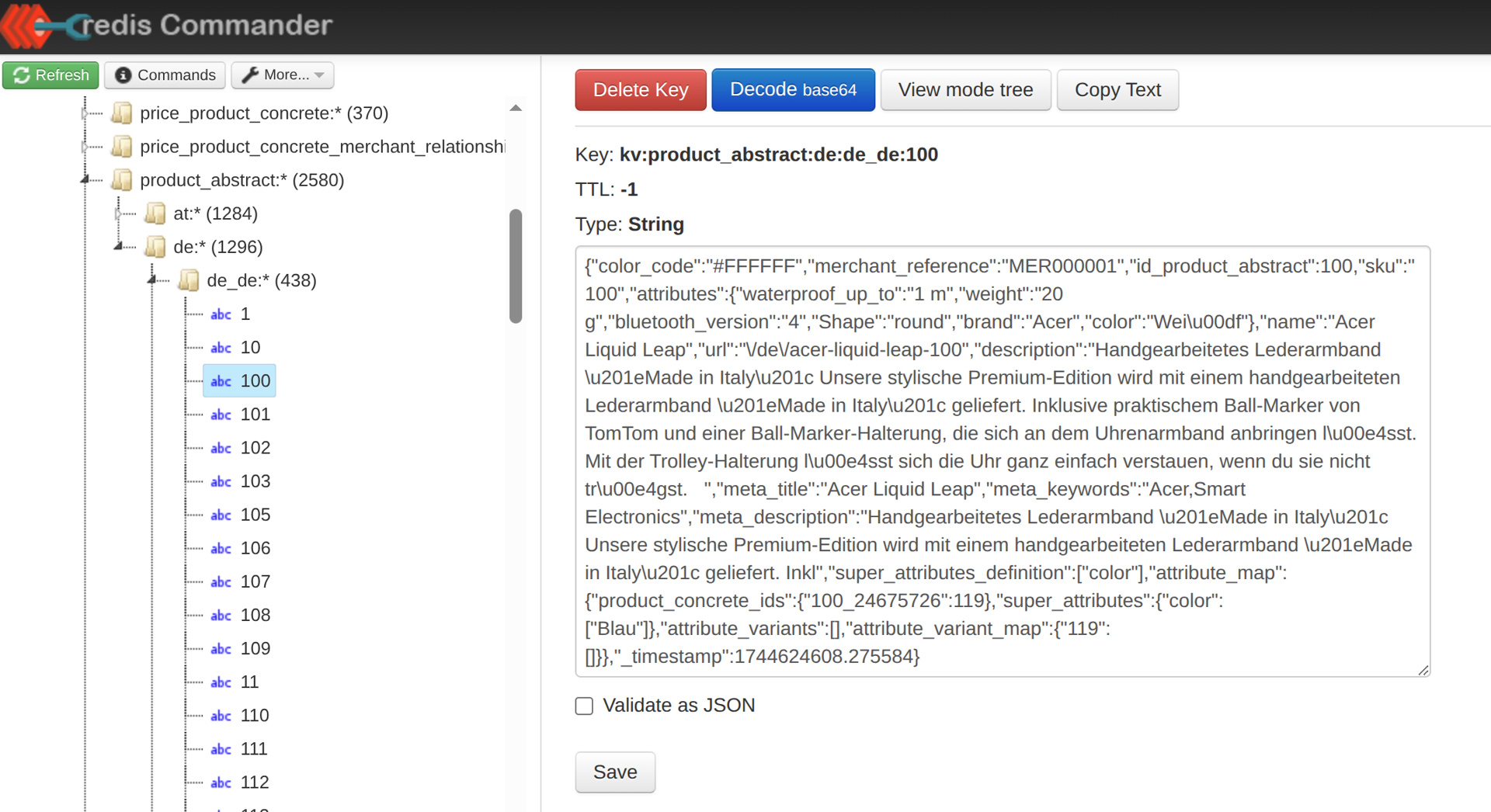The height and width of the screenshot is (812, 1491).
Task: Click the abc string icon for key 111
Action: pos(221,749)
